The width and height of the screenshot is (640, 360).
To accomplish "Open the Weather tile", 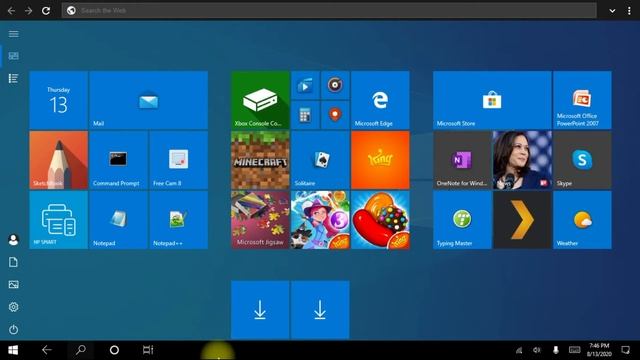I will (582, 220).
